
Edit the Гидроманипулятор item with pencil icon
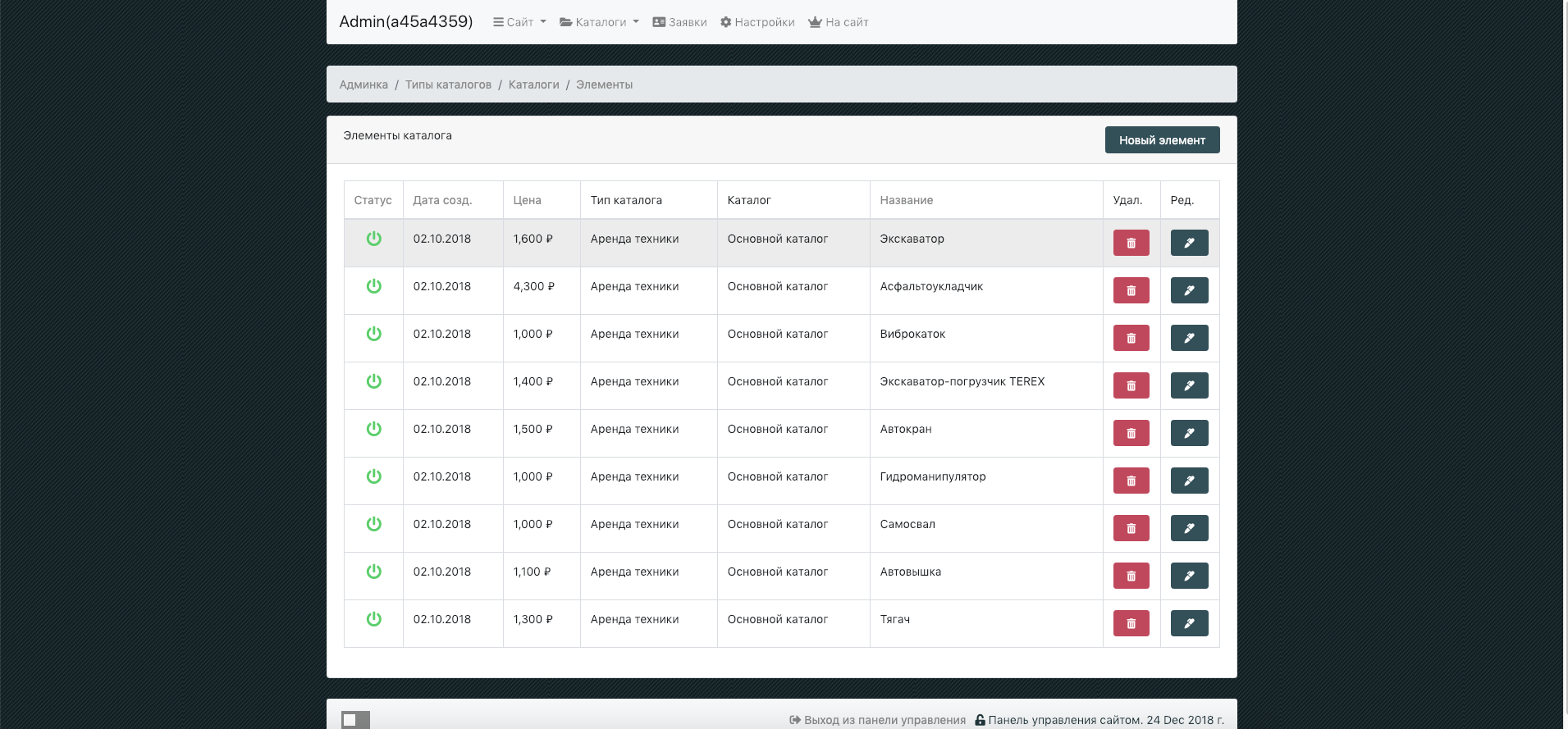1189,481
